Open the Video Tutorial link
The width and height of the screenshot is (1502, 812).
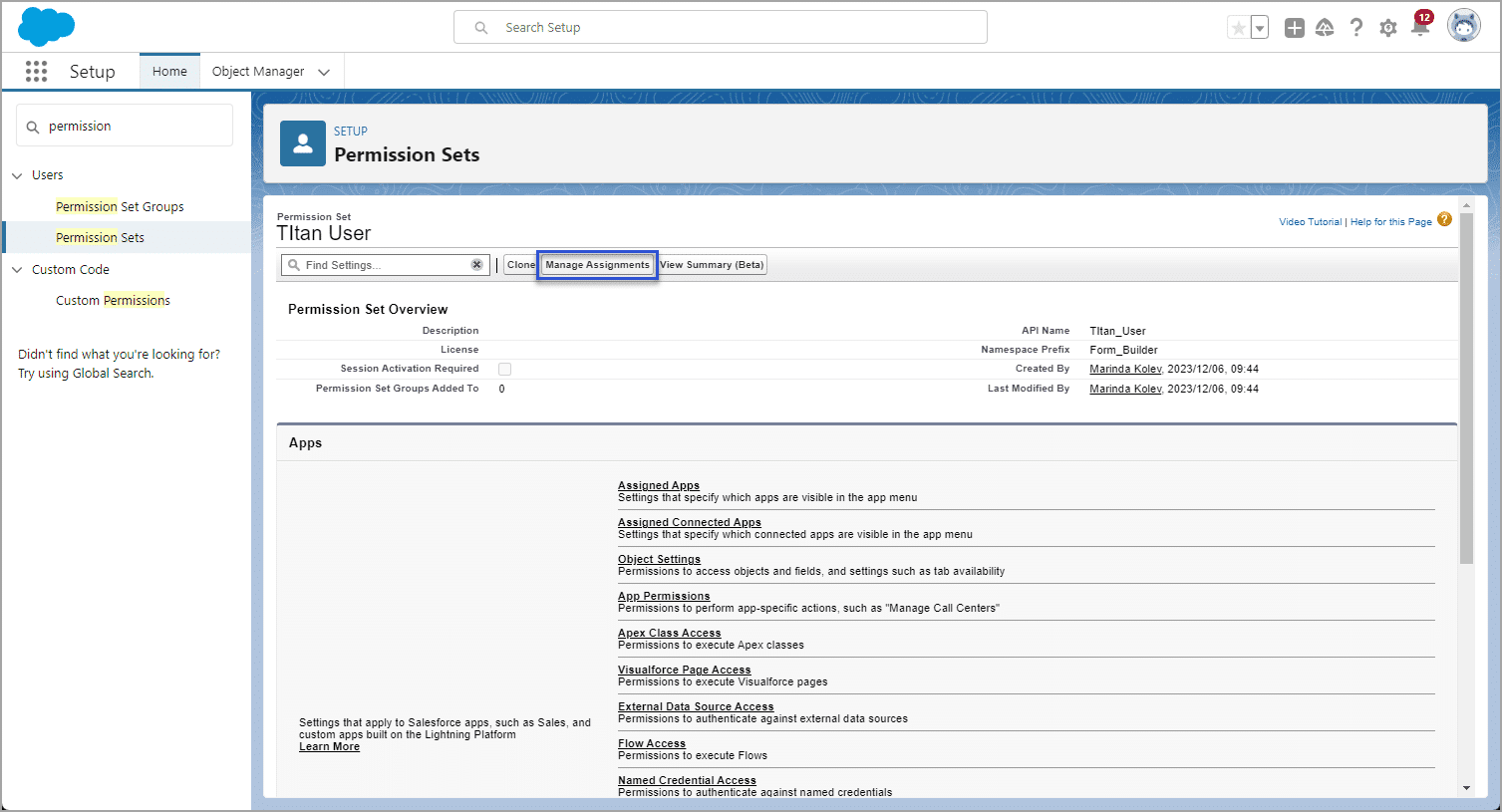pos(1309,221)
